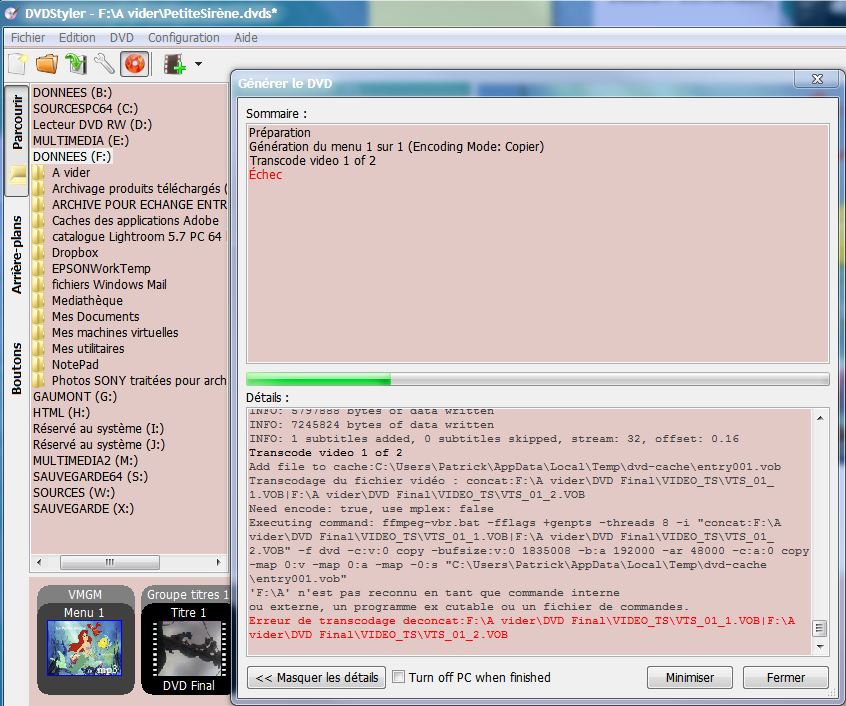
Task: Click the Préparation summary line
Action: pyautogui.click(x=279, y=133)
